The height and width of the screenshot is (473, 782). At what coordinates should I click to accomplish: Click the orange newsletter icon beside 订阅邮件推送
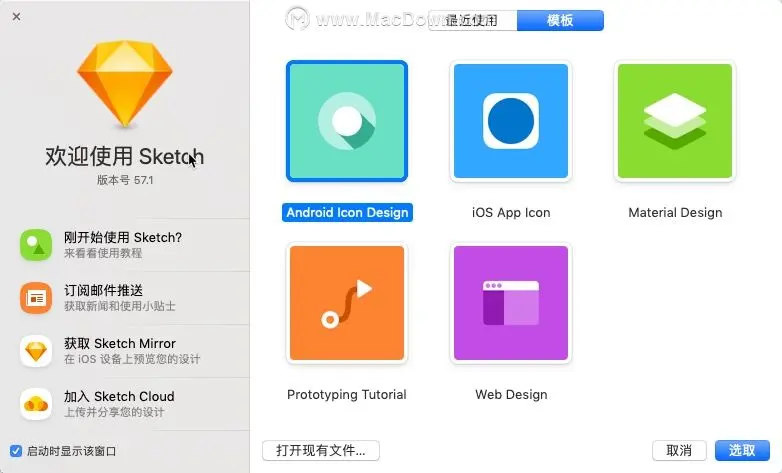tap(36, 298)
